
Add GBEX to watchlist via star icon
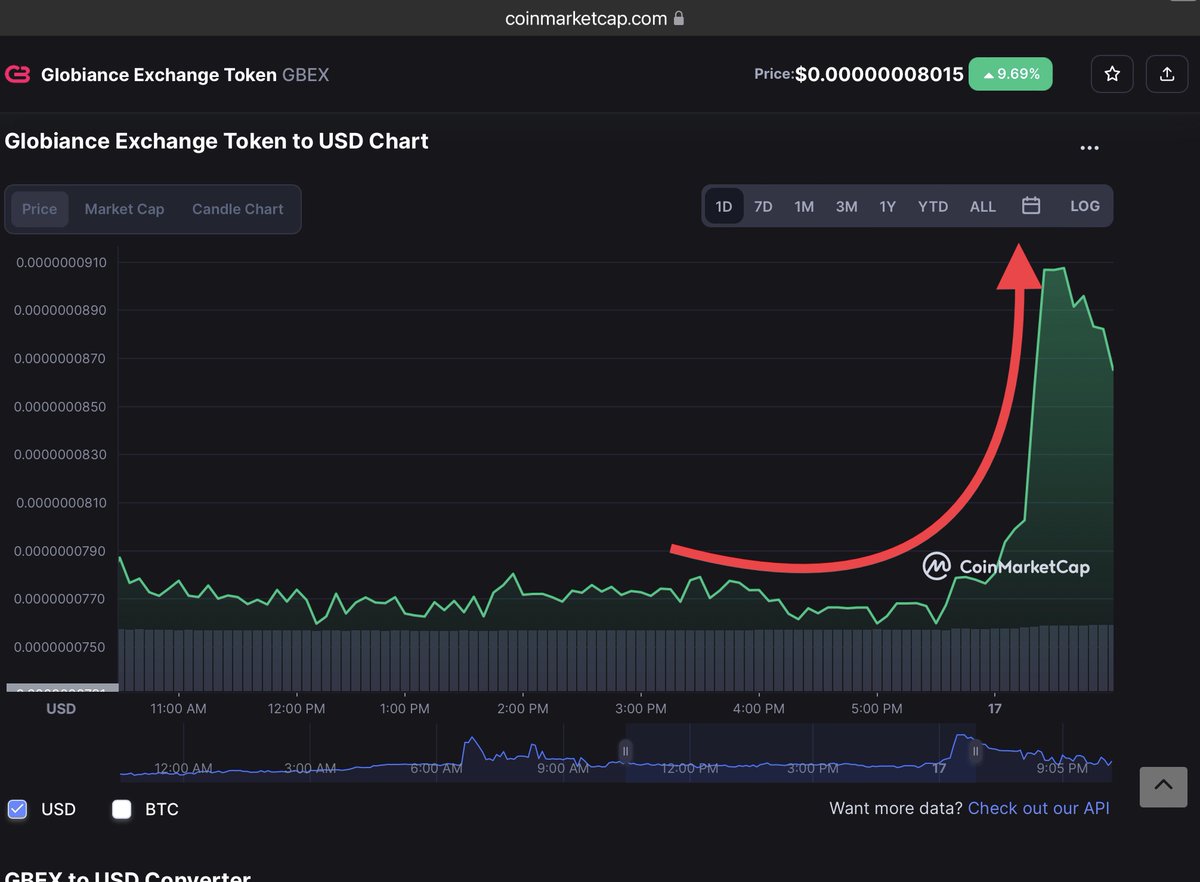point(1112,73)
